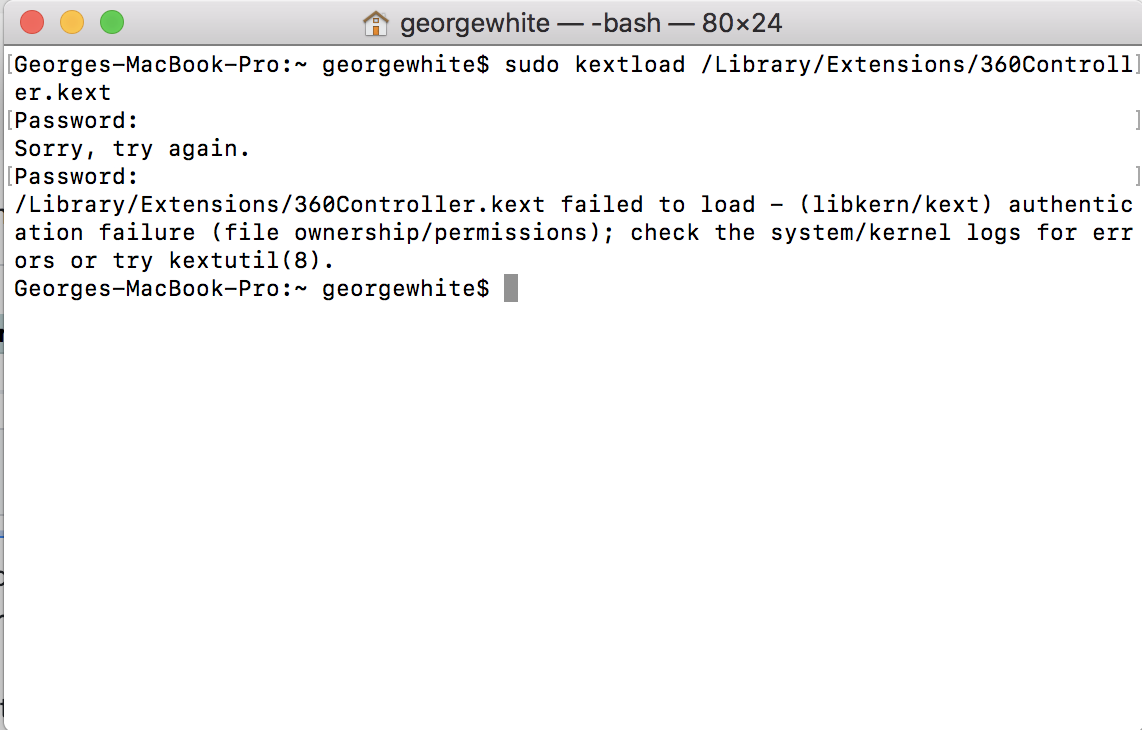Image resolution: width=1142 pixels, height=730 pixels.
Task: Click the scrollbar track on the right edge
Action: pyautogui.click(x=1135, y=400)
